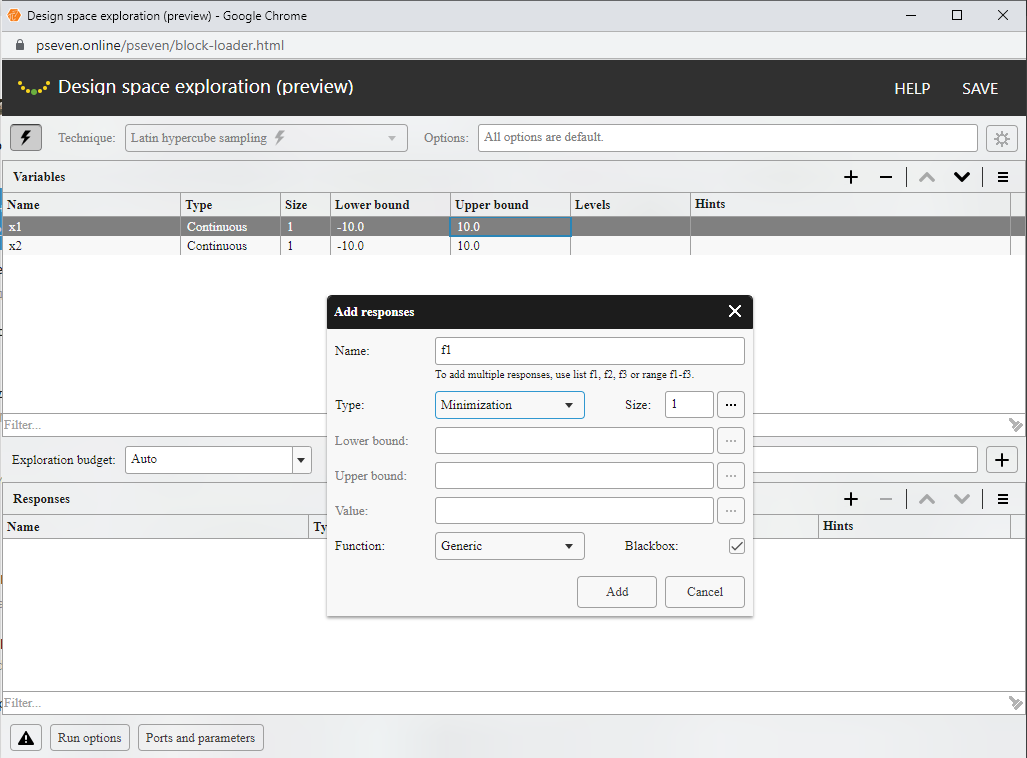Screen dimensions: 1027x758
Task: Click x1 upper bound cell 10.0
Action: (510, 227)
